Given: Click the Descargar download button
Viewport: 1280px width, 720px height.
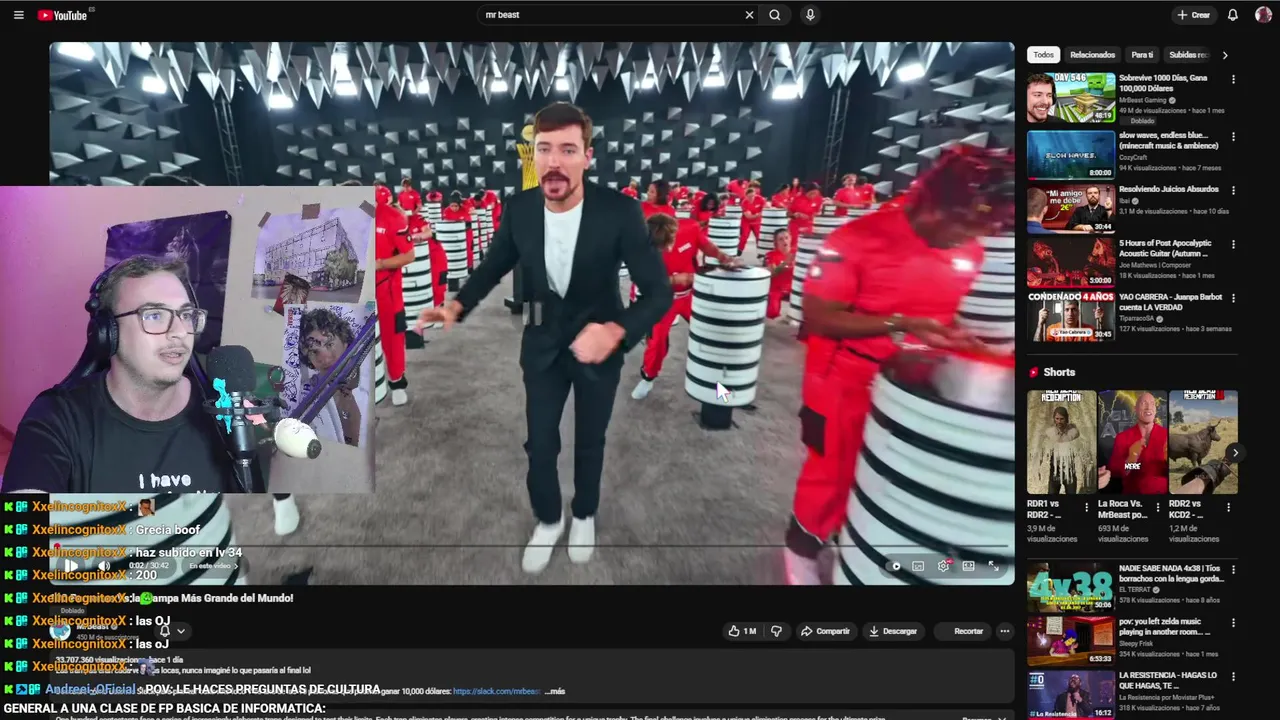Looking at the screenshot, I should coord(893,631).
